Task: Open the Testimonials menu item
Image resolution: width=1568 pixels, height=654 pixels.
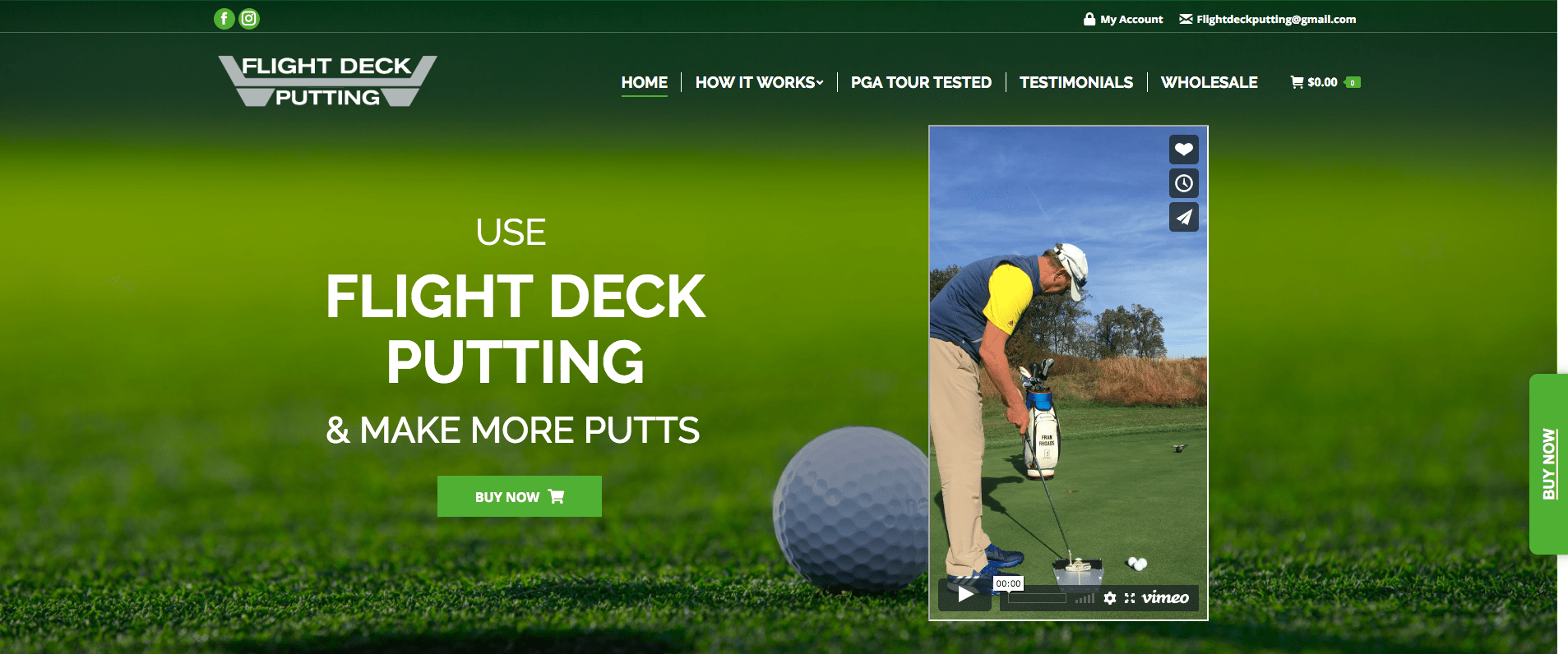Action: pyautogui.click(x=1076, y=82)
